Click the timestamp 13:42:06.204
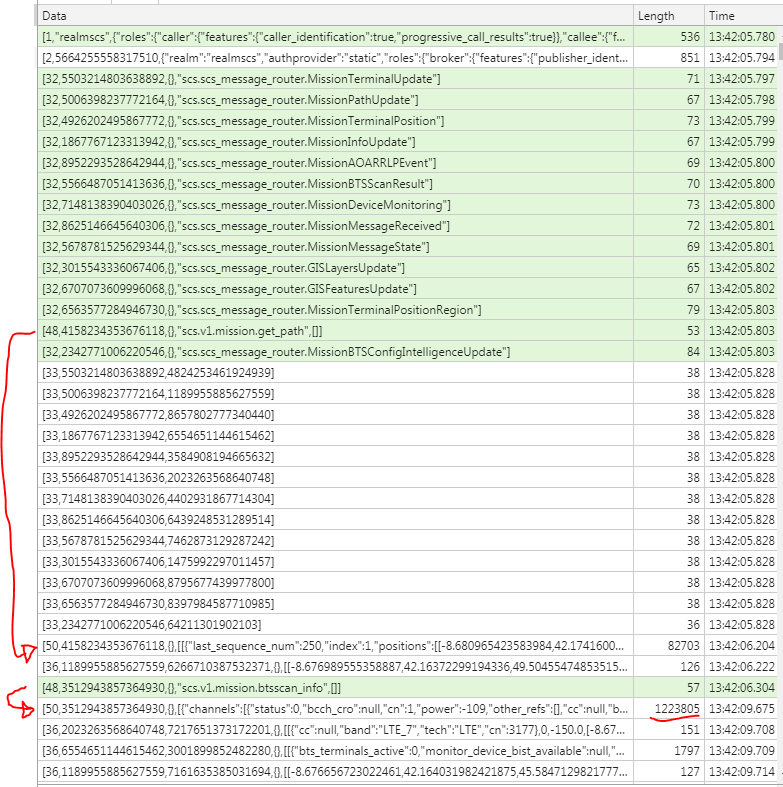The image size is (783, 787). point(742,646)
